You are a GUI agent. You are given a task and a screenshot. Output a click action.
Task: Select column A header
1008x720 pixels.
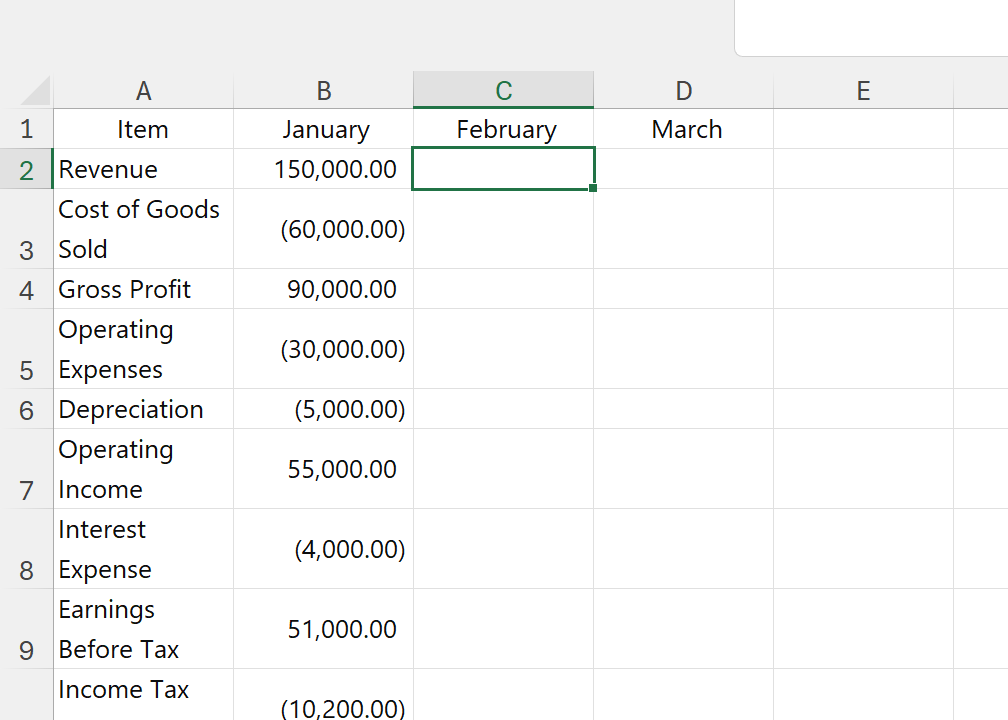(143, 91)
